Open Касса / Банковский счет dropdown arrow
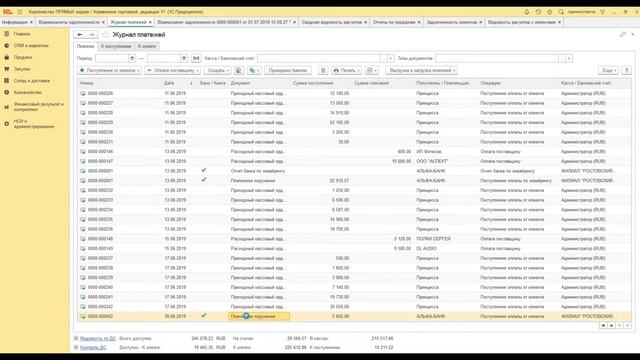Viewport: 640px width, 360px height. [391, 58]
